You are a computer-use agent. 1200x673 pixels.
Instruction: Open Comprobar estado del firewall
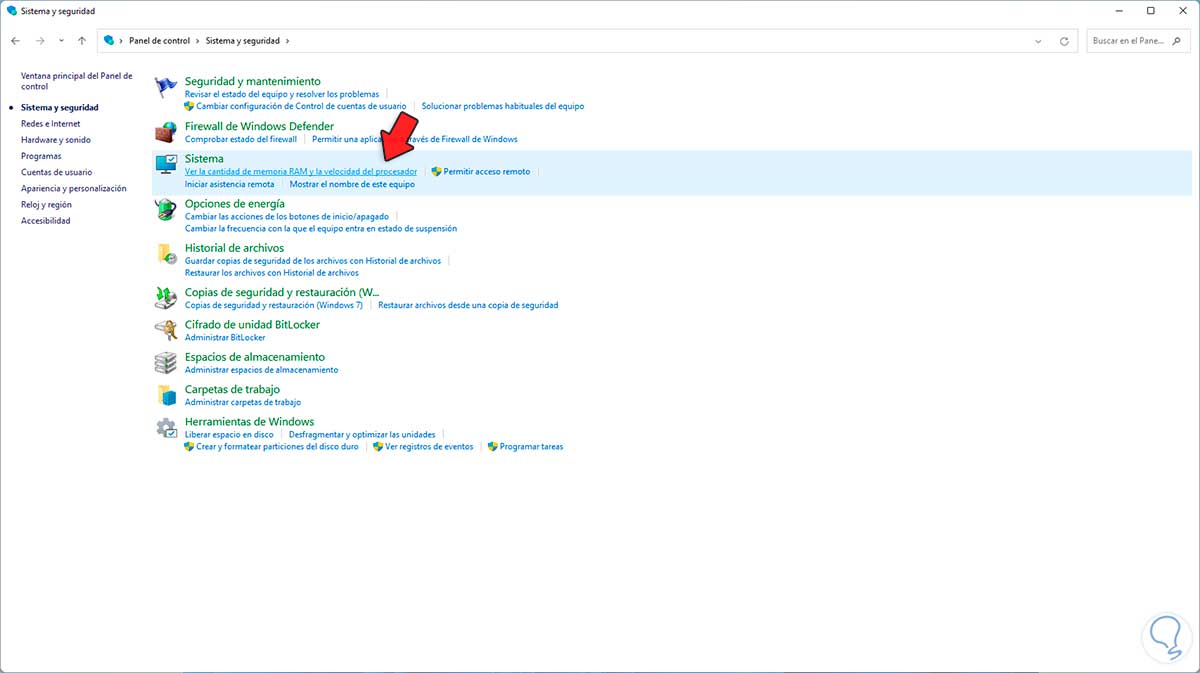pyautogui.click(x=241, y=139)
